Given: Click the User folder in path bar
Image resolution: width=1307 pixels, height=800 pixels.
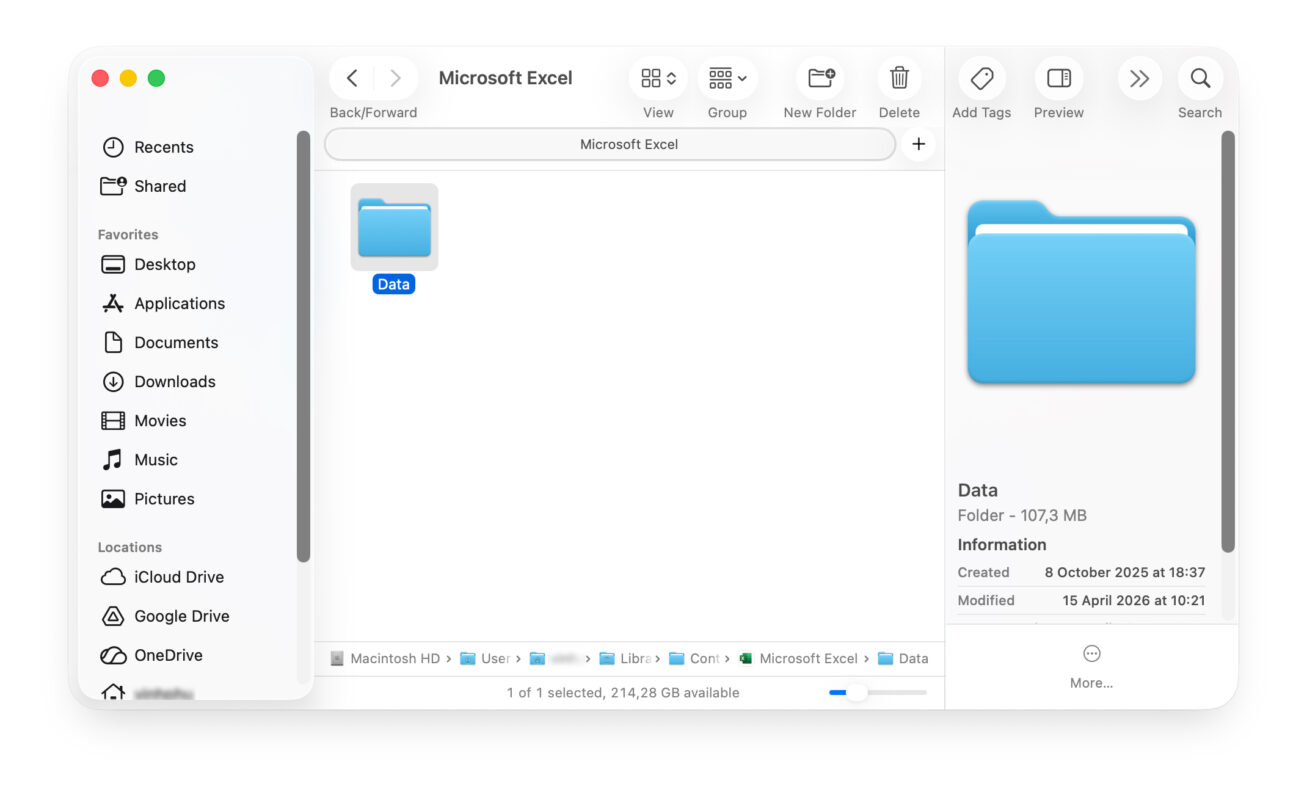Looking at the screenshot, I should (485, 658).
